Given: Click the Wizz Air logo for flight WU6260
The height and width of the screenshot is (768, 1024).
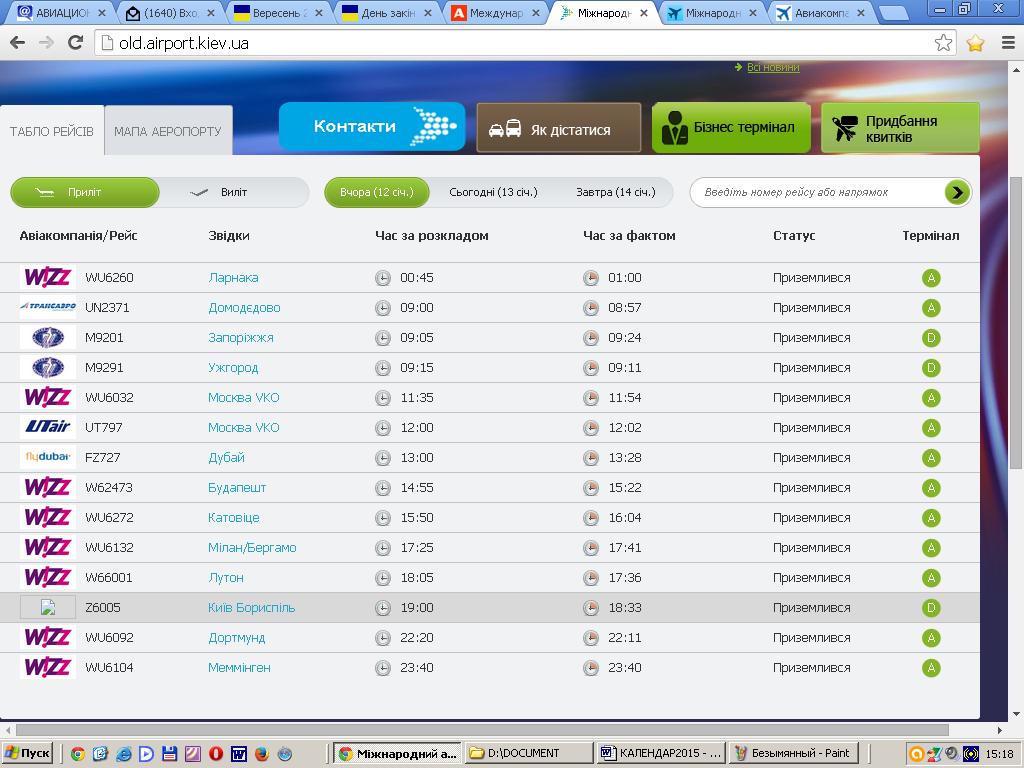Looking at the screenshot, I should click(x=47, y=277).
